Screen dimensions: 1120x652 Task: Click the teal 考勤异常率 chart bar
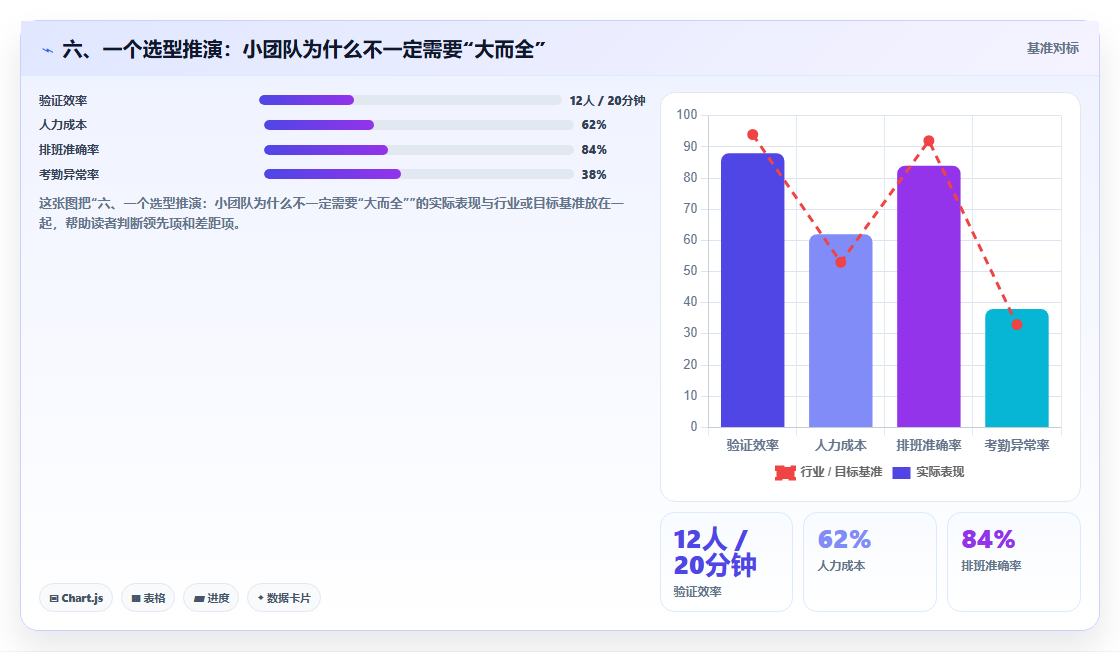1016,368
